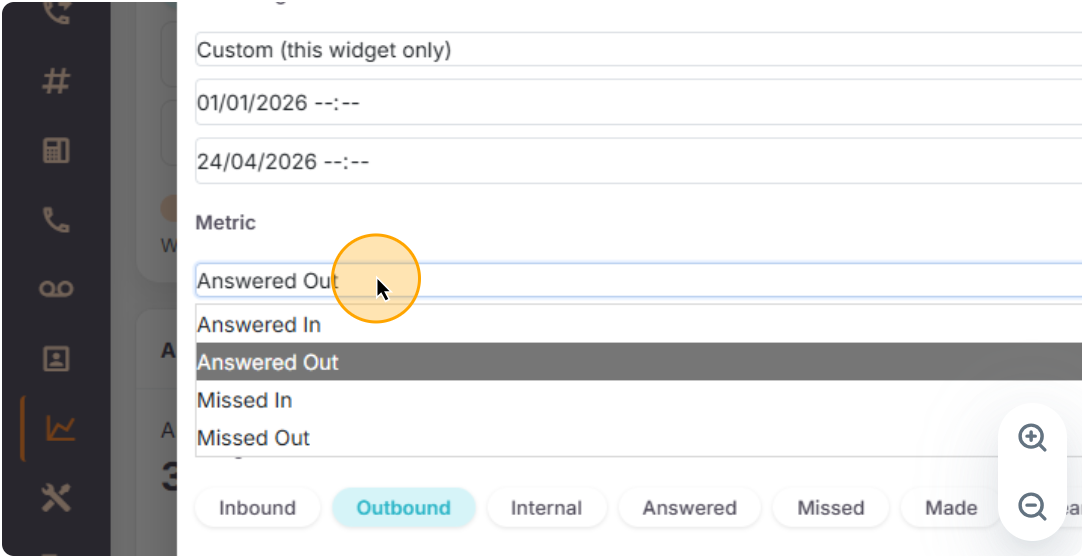Choose the Missed In metric option

click(x=638, y=401)
